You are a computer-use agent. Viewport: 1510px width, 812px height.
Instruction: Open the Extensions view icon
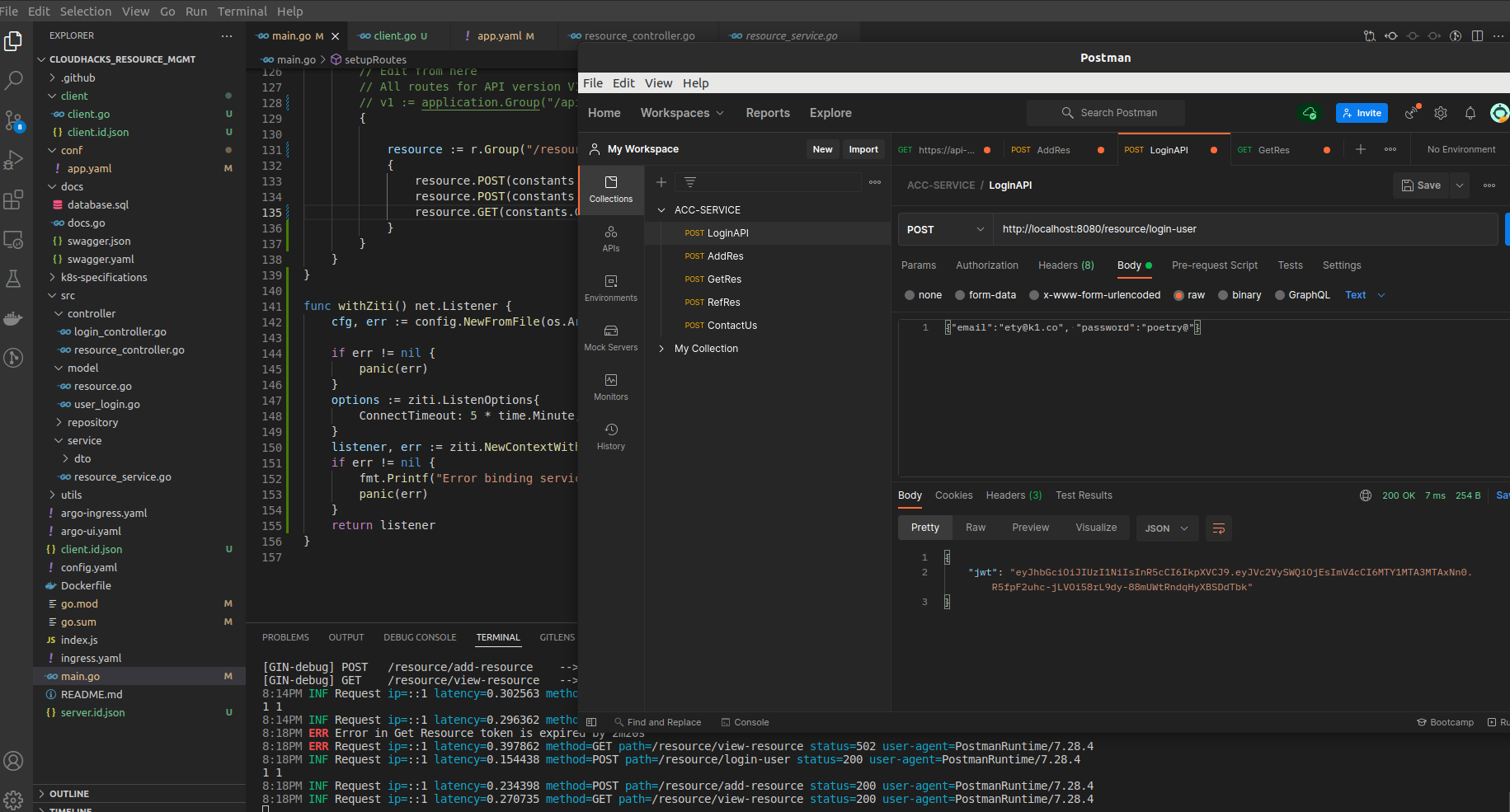(x=14, y=199)
